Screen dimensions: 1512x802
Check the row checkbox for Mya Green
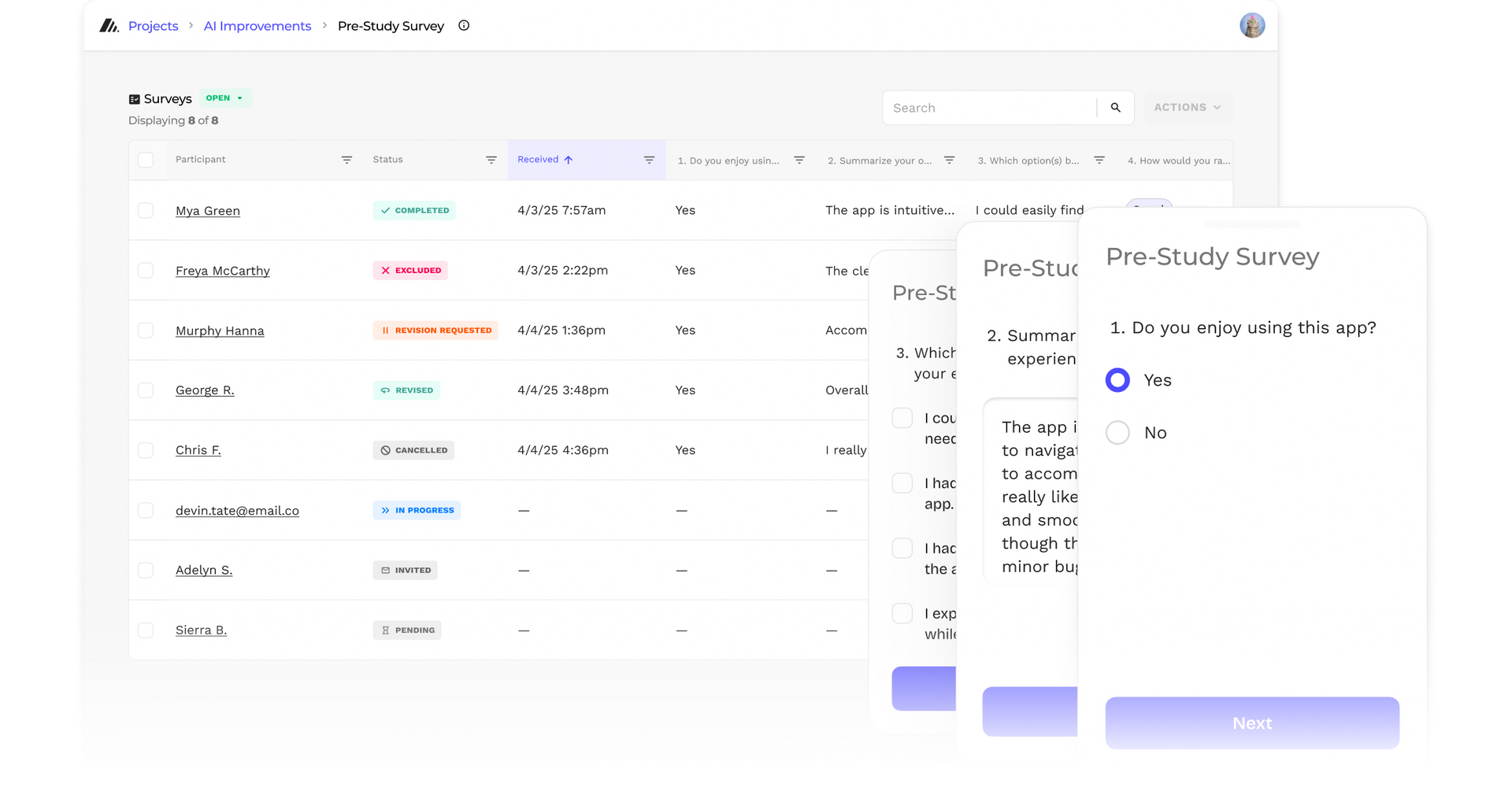pyautogui.click(x=146, y=210)
